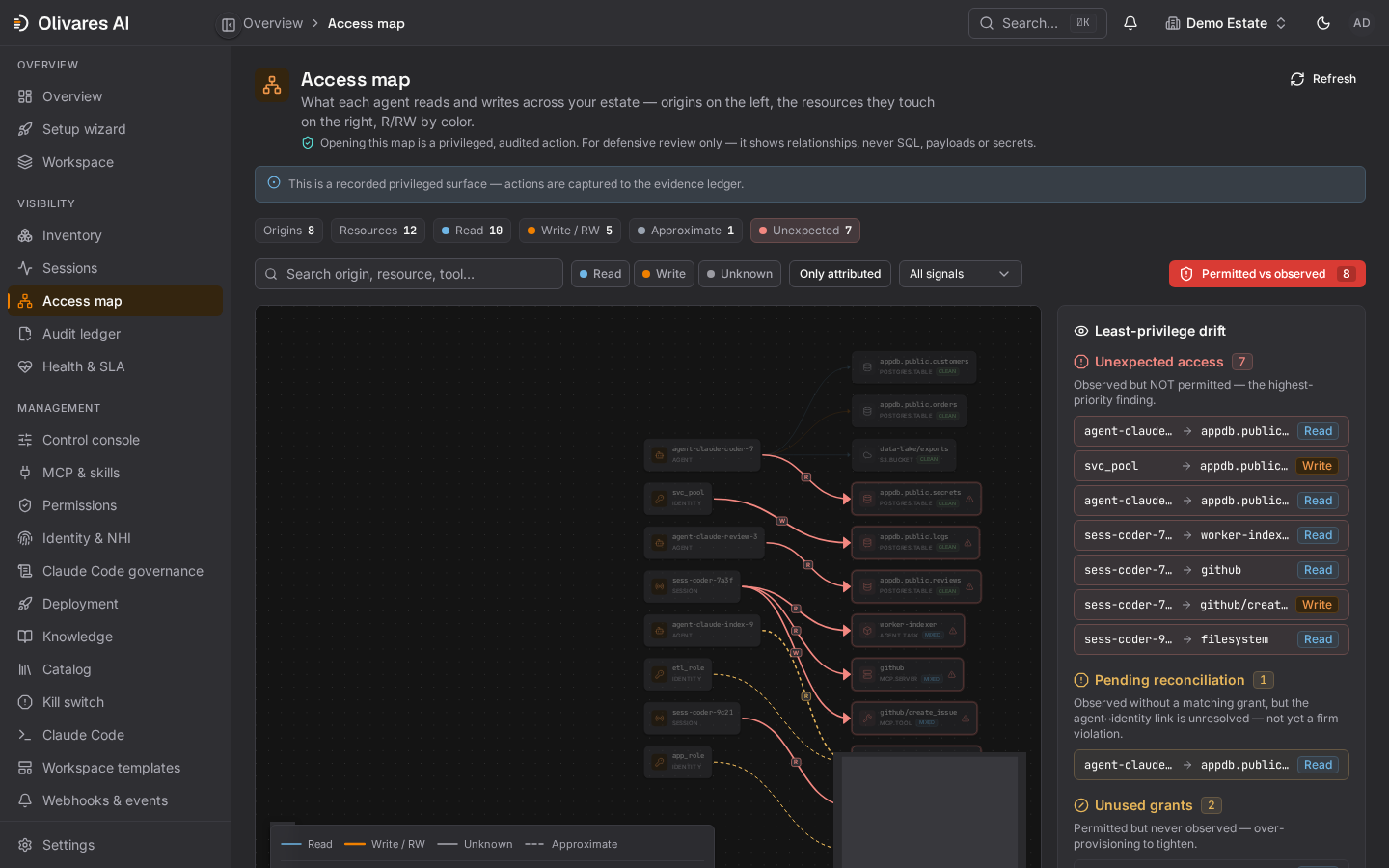Select the appdb.public.customers resource node
1389x868 pixels.
pyautogui.click(x=913, y=366)
